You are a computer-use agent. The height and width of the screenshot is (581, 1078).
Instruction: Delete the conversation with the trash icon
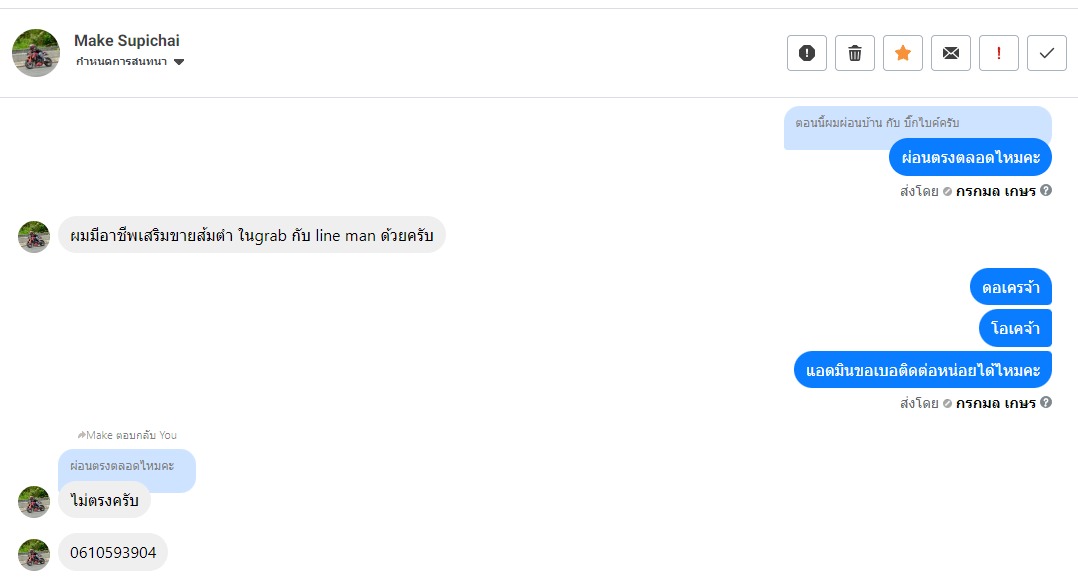(x=855, y=53)
